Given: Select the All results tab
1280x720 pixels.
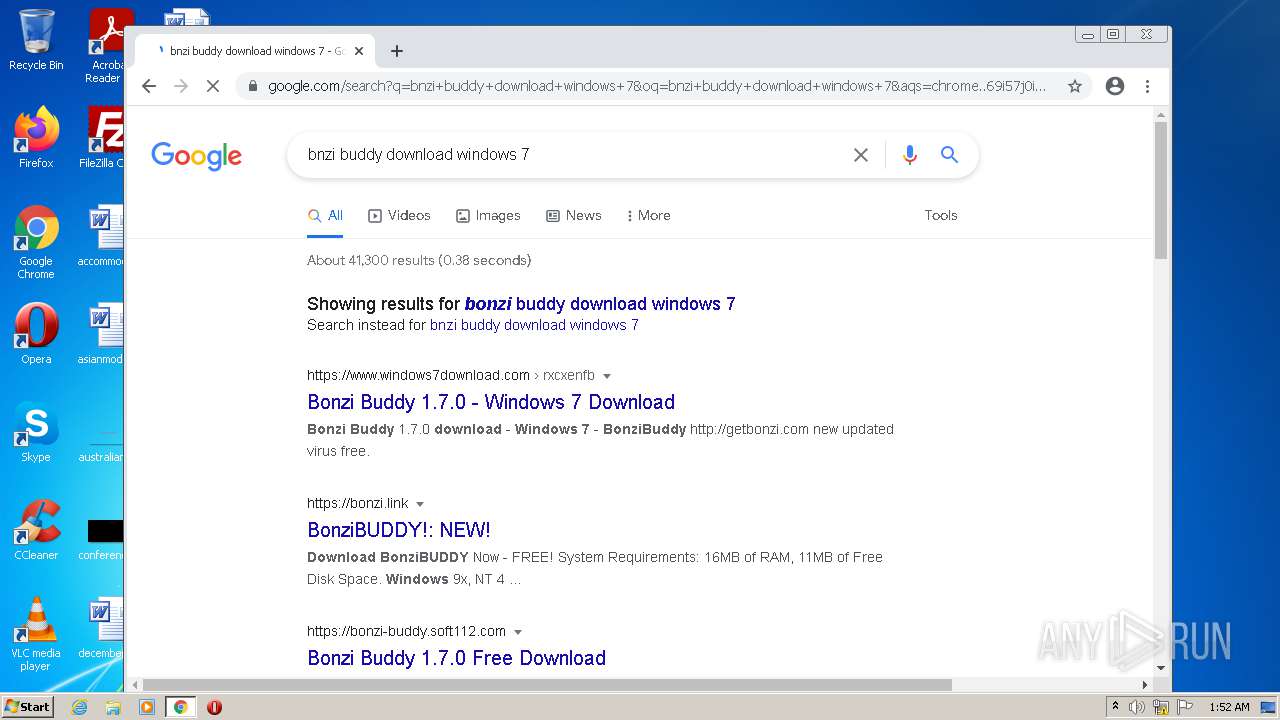Looking at the screenshot, I should [x=325, y=215].
